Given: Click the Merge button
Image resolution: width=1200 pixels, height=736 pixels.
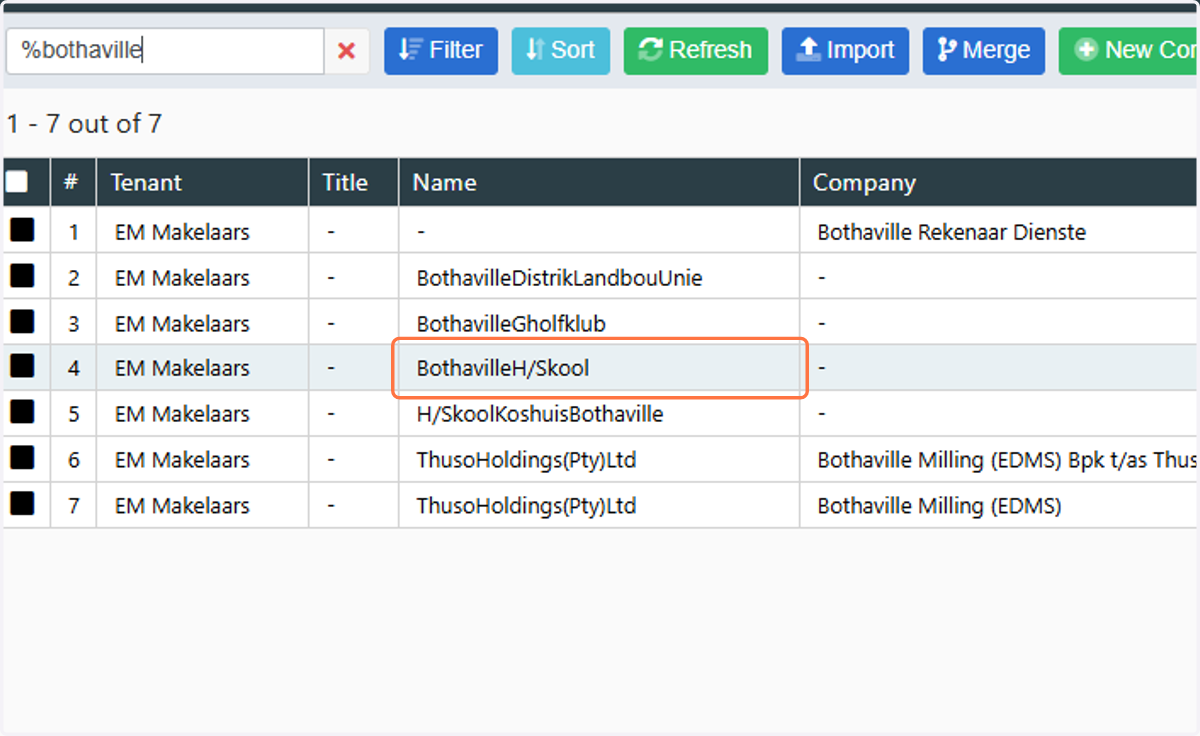Looking at the screenshot, I should tap(984, 50).
